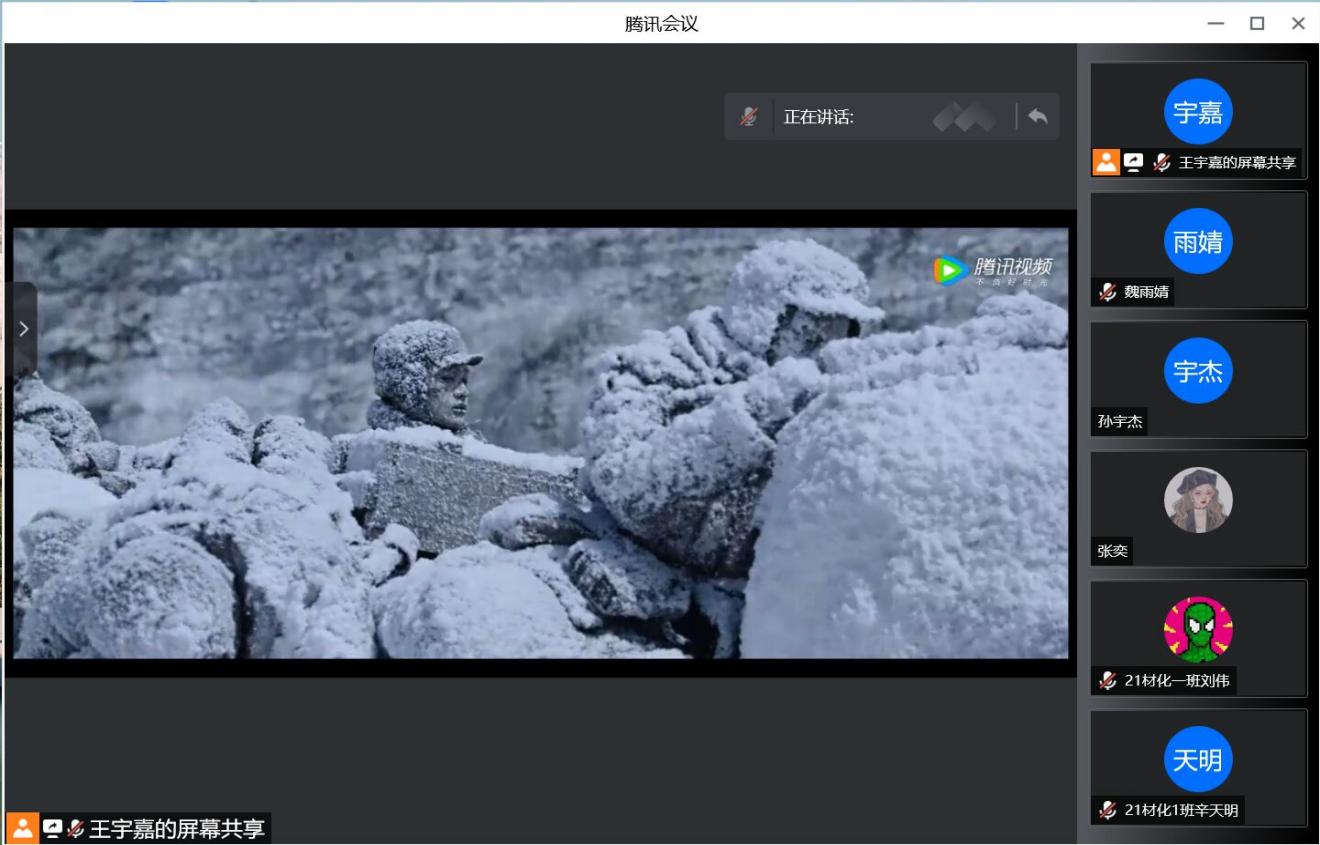Click the 正在讲话 speaking status label

(x=818, y=117)
